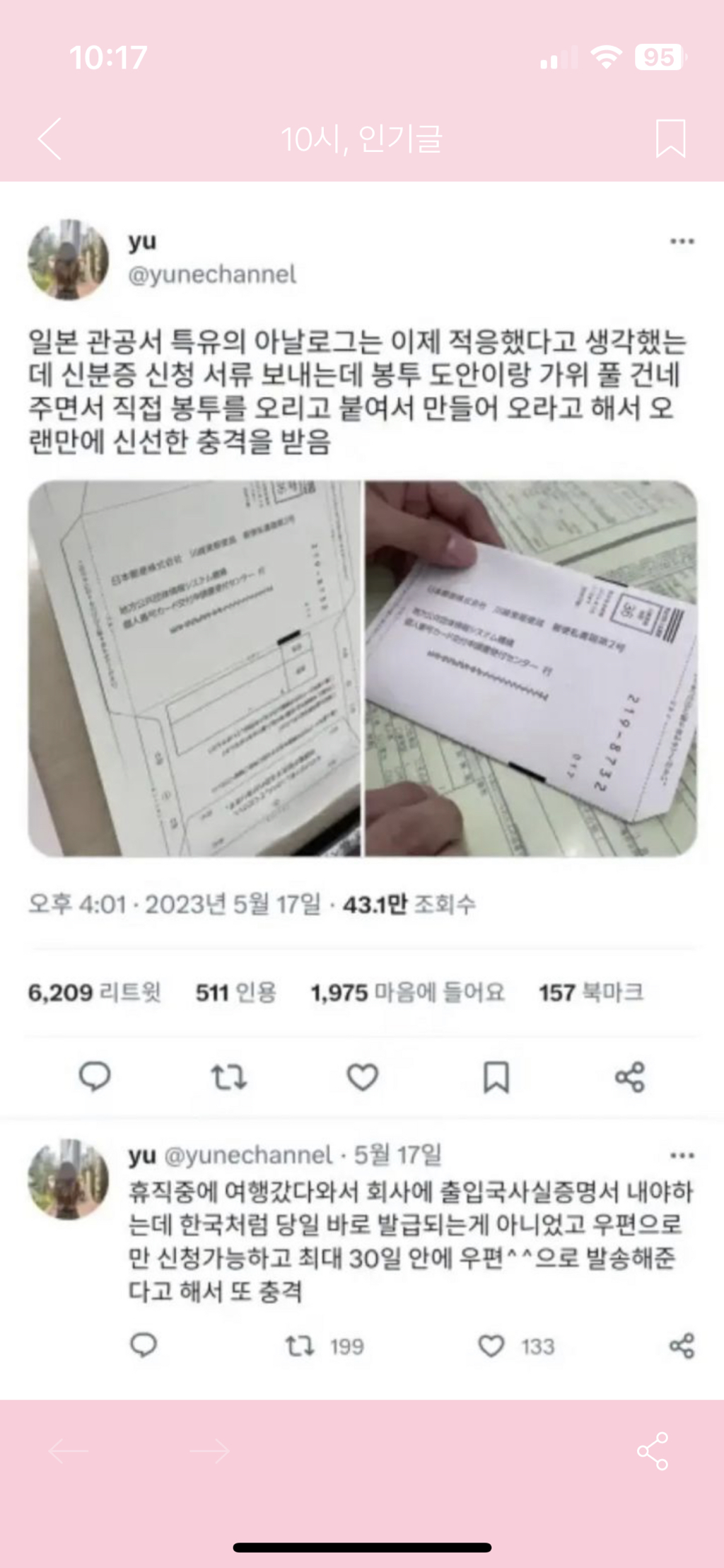Like the main tweet heart icon
724x1568 pixels.
[362, 1077]
